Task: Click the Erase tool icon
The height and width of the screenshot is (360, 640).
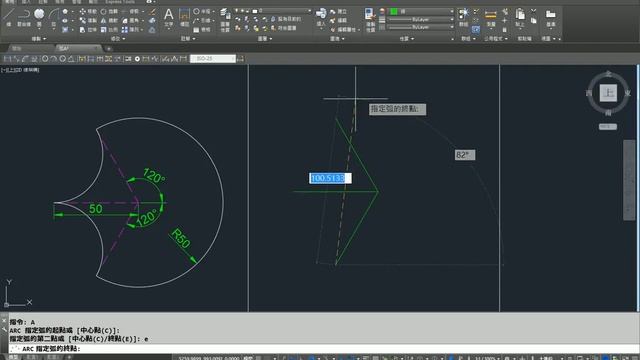Action: [x=152, y=11]
